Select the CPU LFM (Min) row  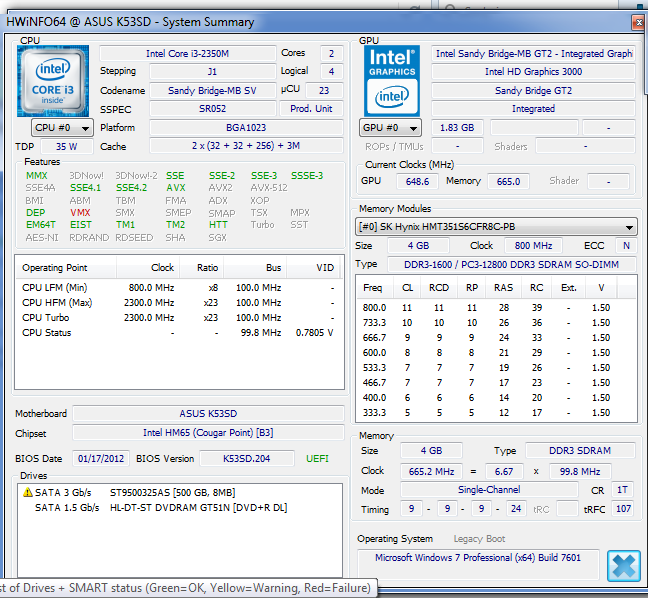[x=179, y=288]
